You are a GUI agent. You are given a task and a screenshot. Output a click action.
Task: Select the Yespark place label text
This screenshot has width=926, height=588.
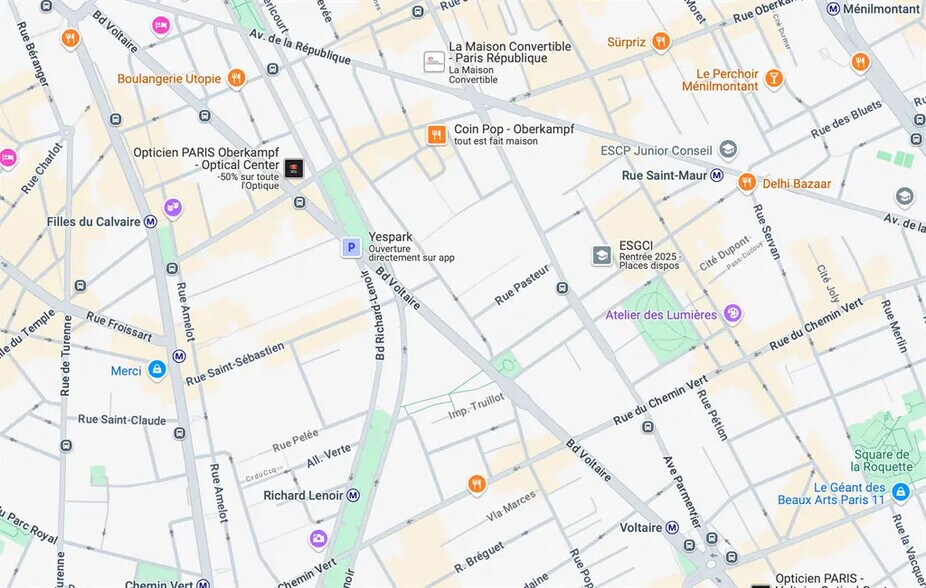(390, 237)
